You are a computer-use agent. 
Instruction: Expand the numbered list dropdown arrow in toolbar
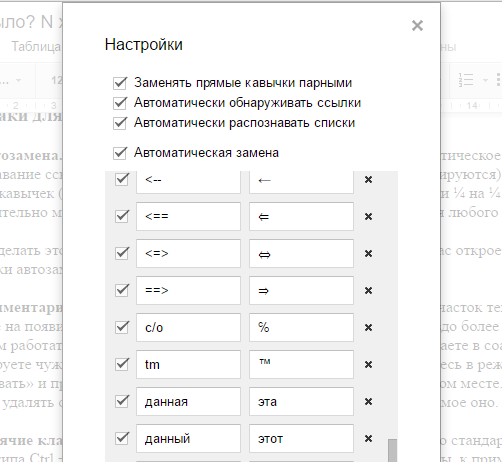click(x=485, y=80)
